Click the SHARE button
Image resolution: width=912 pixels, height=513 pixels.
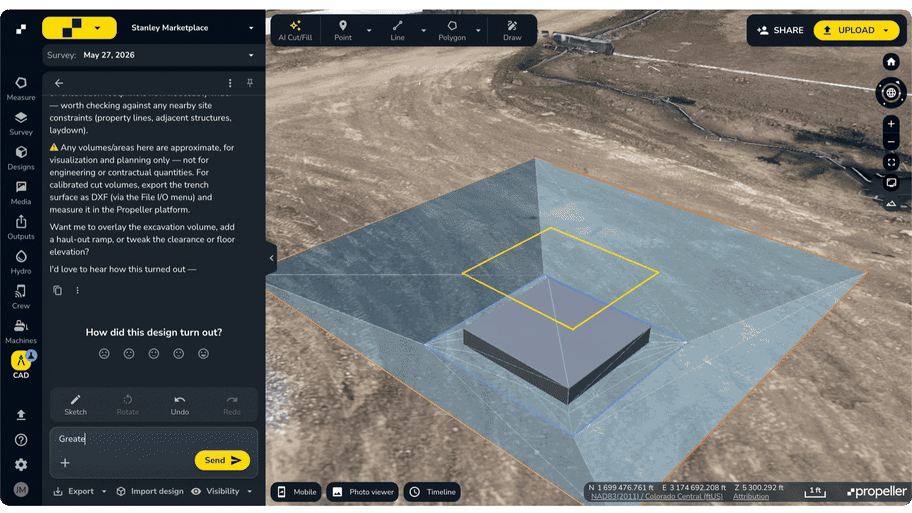point(780,30)
